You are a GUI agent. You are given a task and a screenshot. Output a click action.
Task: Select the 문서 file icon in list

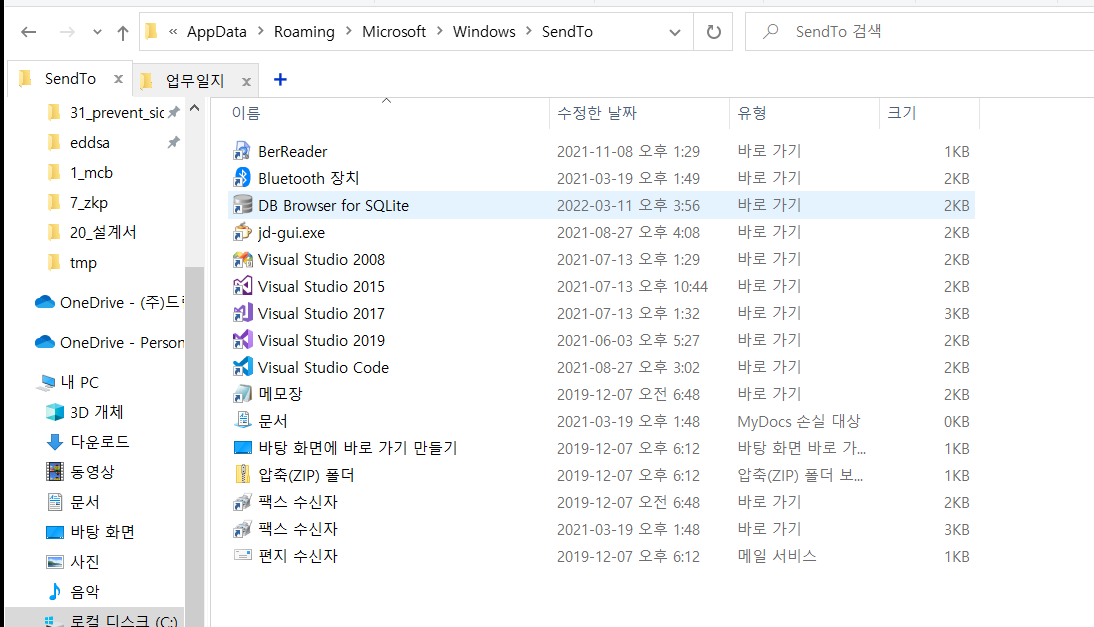[242, 421]
